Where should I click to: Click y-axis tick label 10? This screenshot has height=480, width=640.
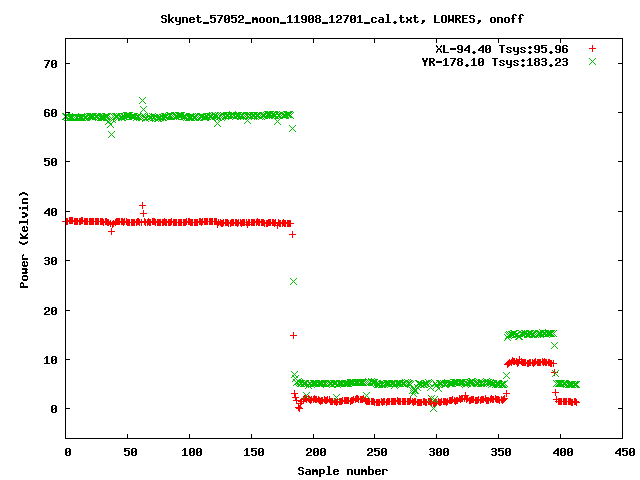[51, 360]
